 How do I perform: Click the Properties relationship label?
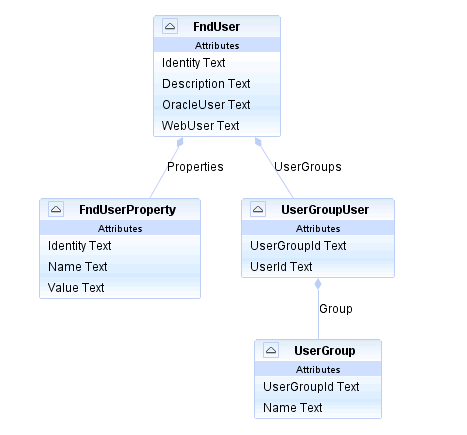click(195, 167)
